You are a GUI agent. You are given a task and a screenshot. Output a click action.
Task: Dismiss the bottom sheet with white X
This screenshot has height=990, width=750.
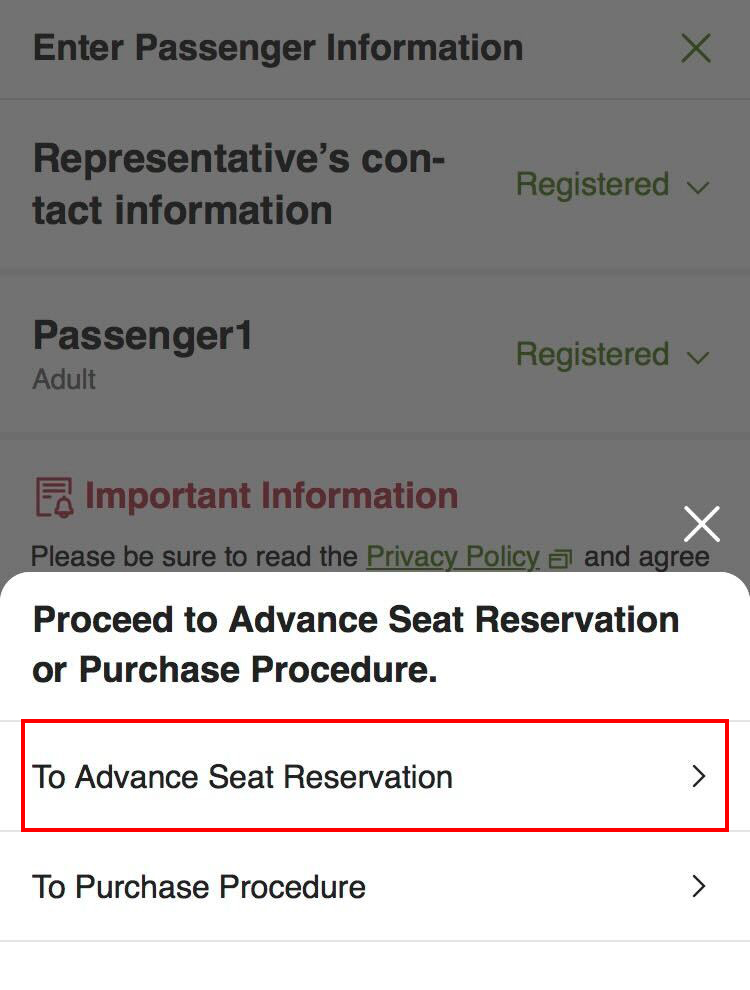[x=702, y=524]
